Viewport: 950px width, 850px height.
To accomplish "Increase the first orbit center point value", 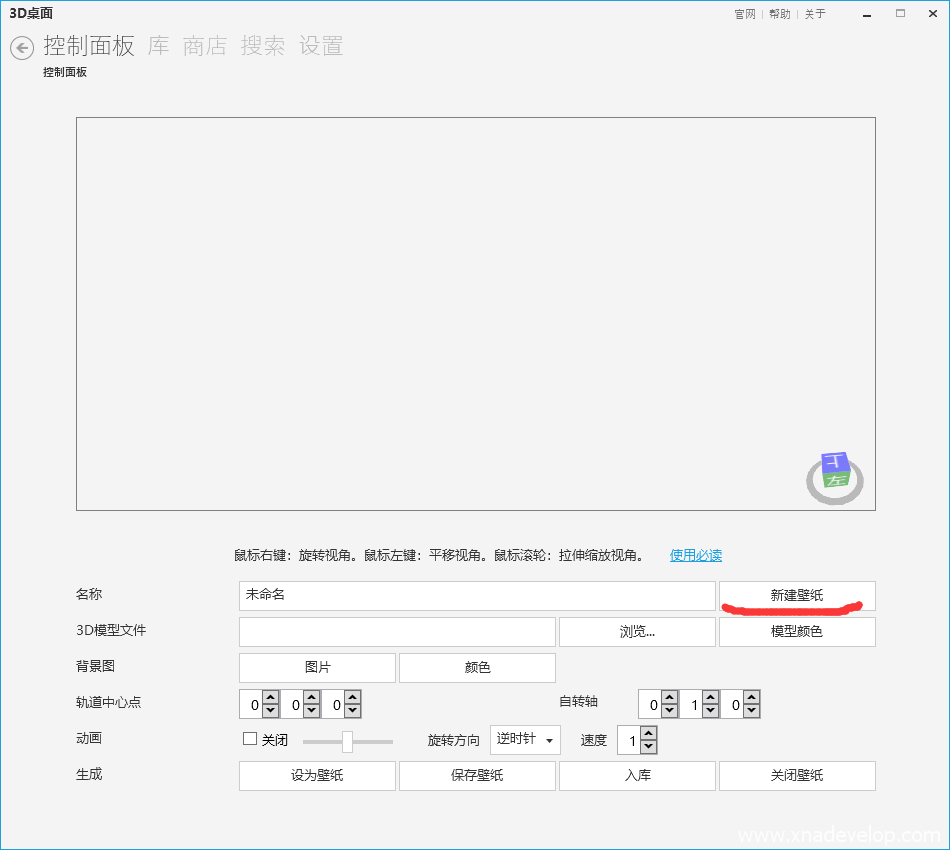I will [x=271, y=698].
